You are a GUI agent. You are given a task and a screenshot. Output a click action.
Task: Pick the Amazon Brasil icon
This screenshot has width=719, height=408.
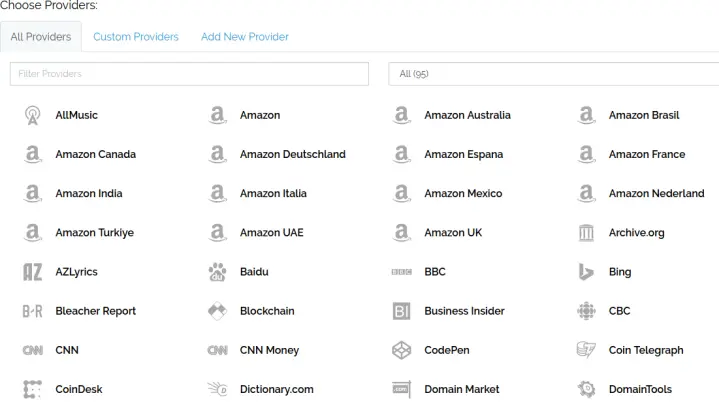pos(586,115)
